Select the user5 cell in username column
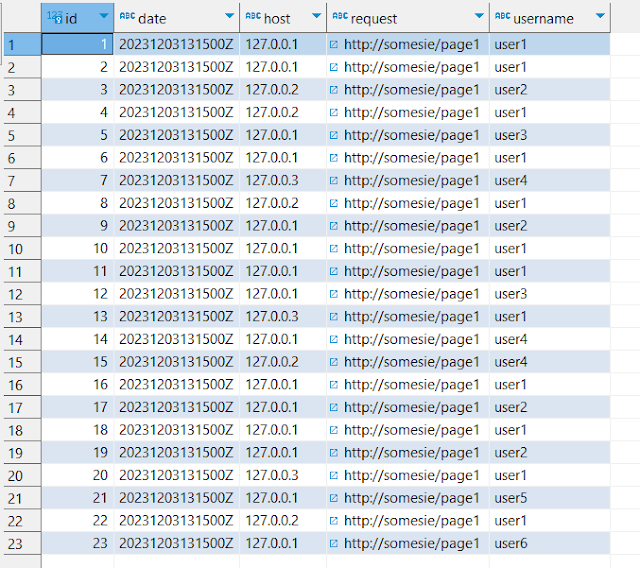 pyautogui.click(x=511, y=499)
